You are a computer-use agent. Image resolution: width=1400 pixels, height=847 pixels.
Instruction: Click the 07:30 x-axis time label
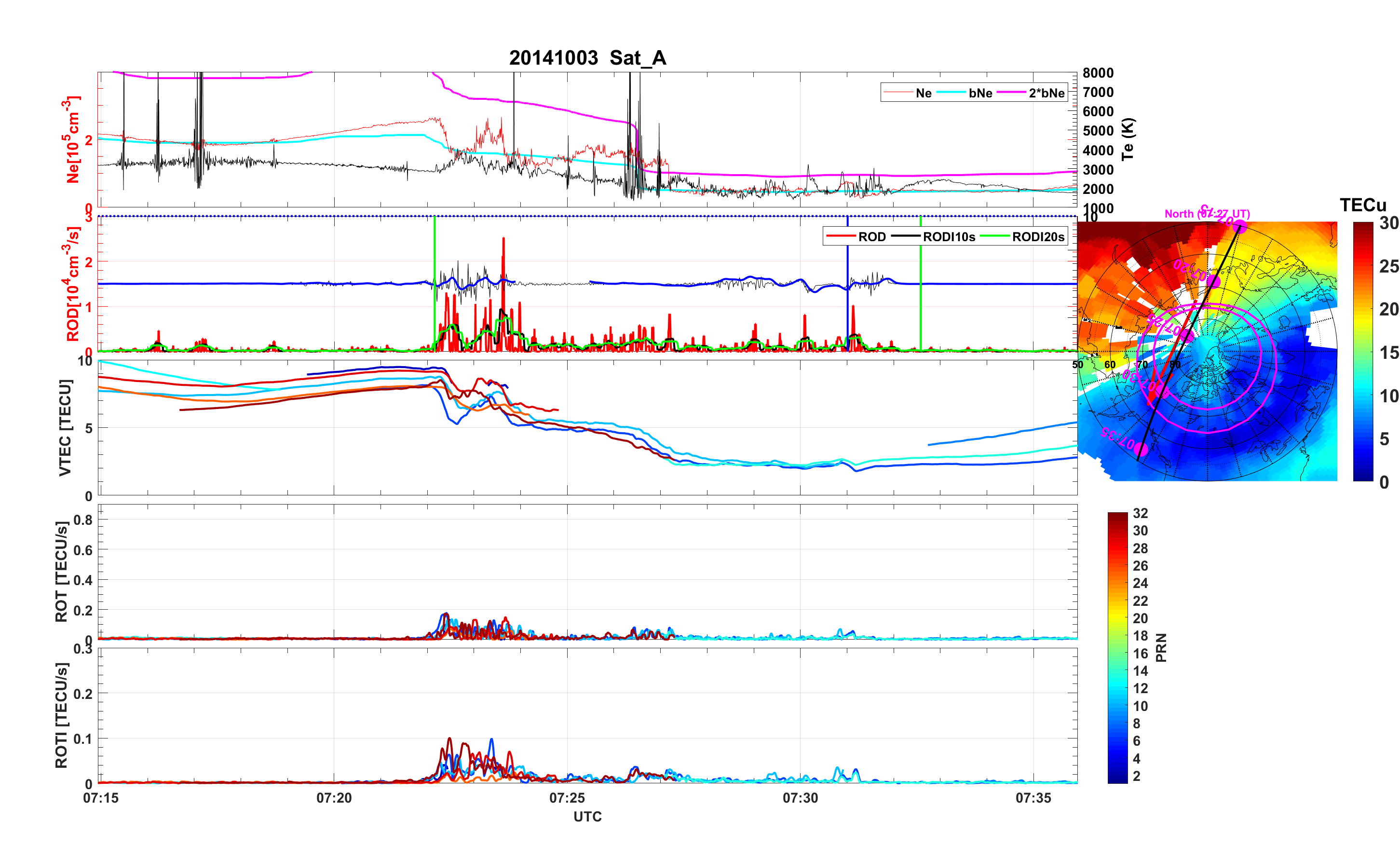tap(800, 797)
